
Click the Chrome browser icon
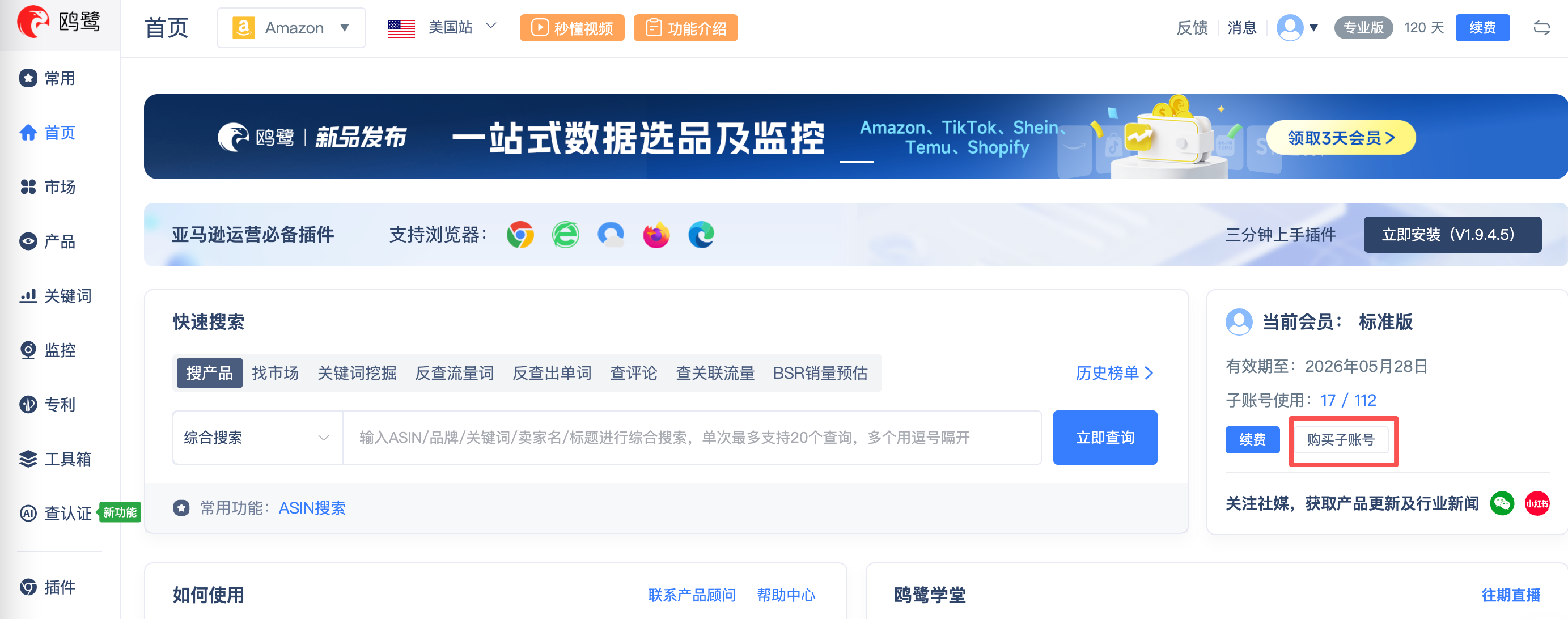pyautogui.click(x=520, y=235)
